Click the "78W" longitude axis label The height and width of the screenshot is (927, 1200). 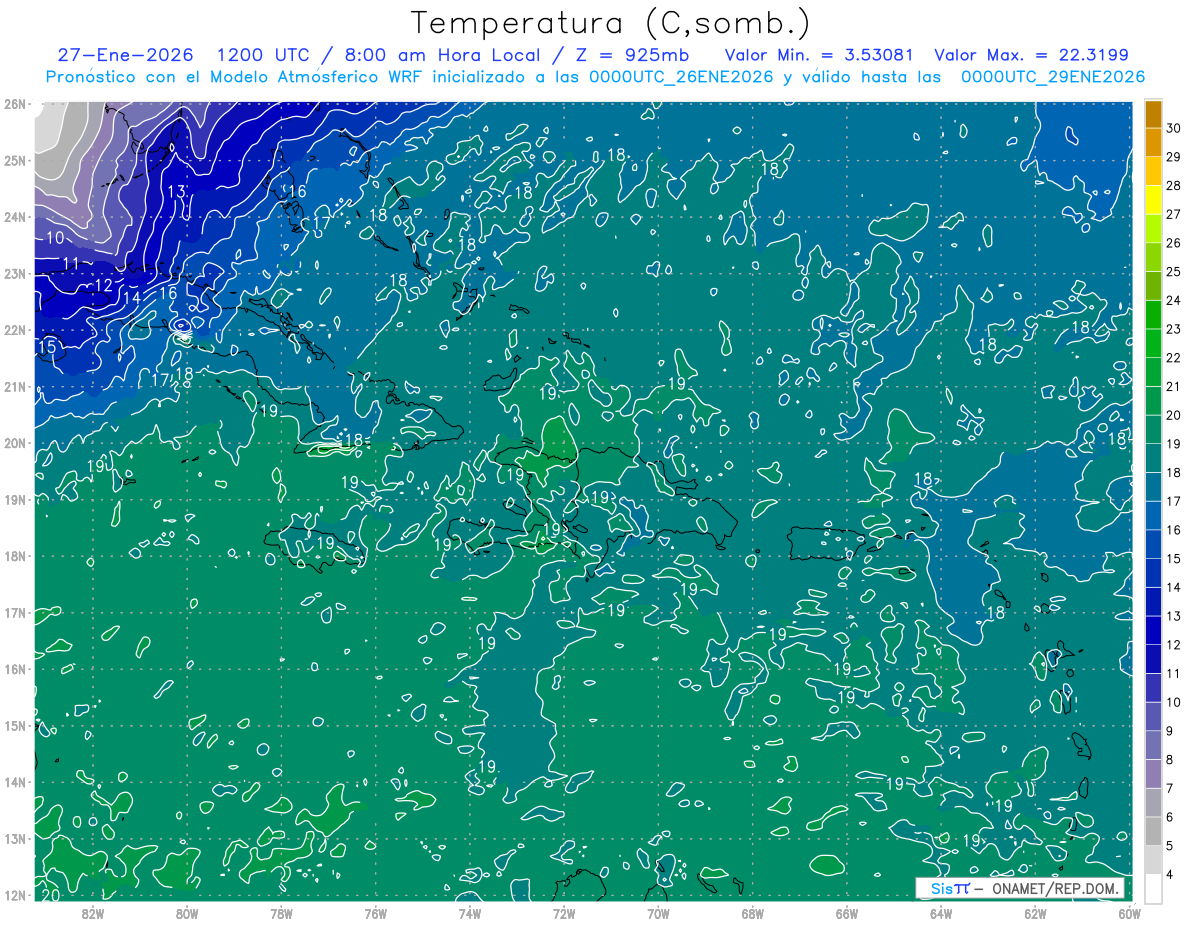pos(281,912)
